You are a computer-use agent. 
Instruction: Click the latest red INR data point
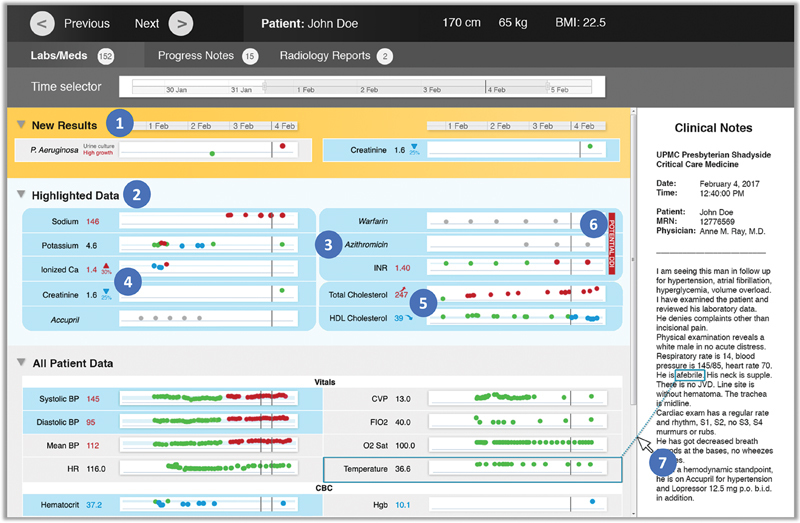click(x=587, y=262)
